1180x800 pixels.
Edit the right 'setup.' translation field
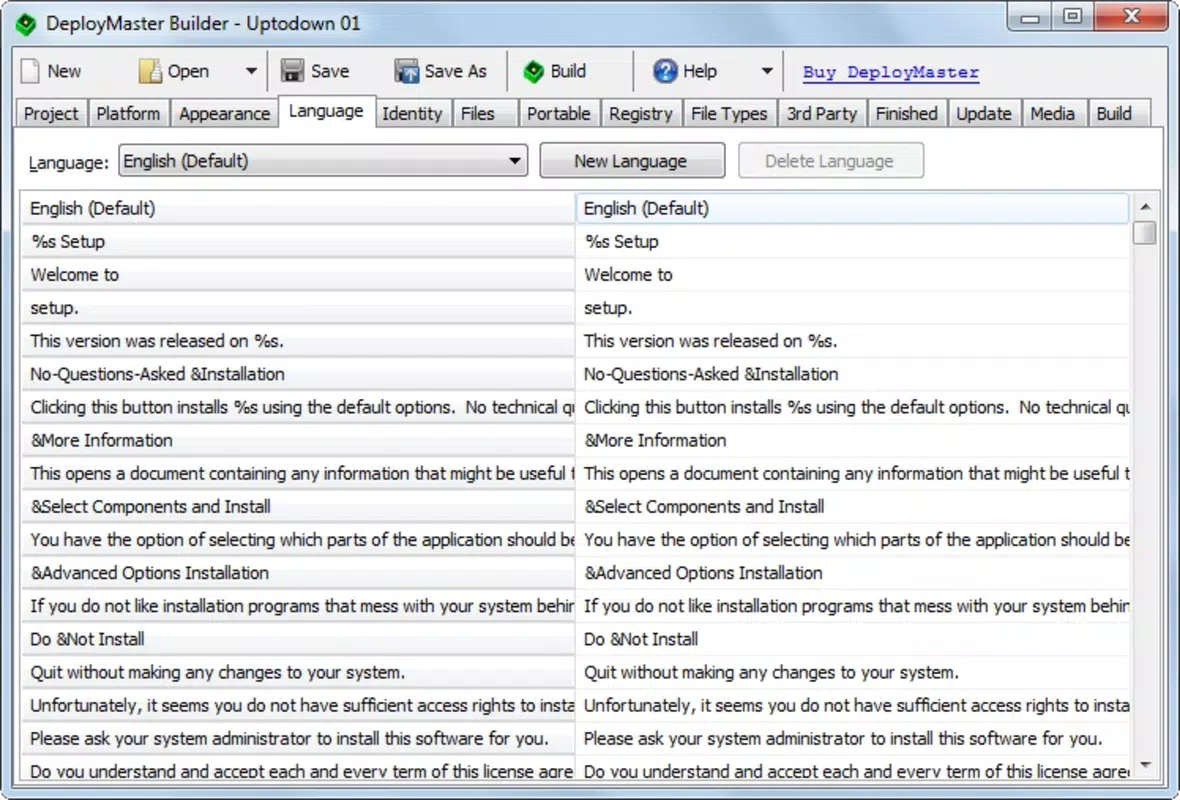pyautogui.click(x=852, y=308)
